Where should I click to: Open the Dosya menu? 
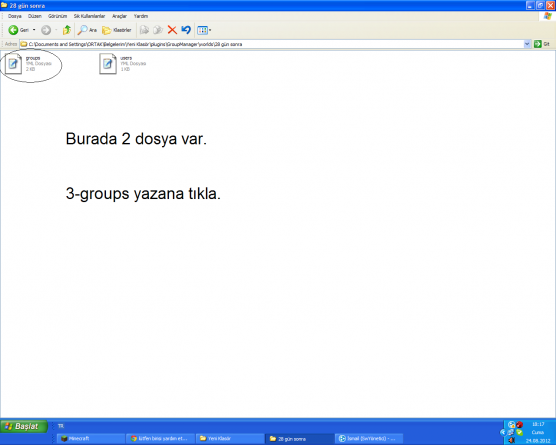(15, 16)
